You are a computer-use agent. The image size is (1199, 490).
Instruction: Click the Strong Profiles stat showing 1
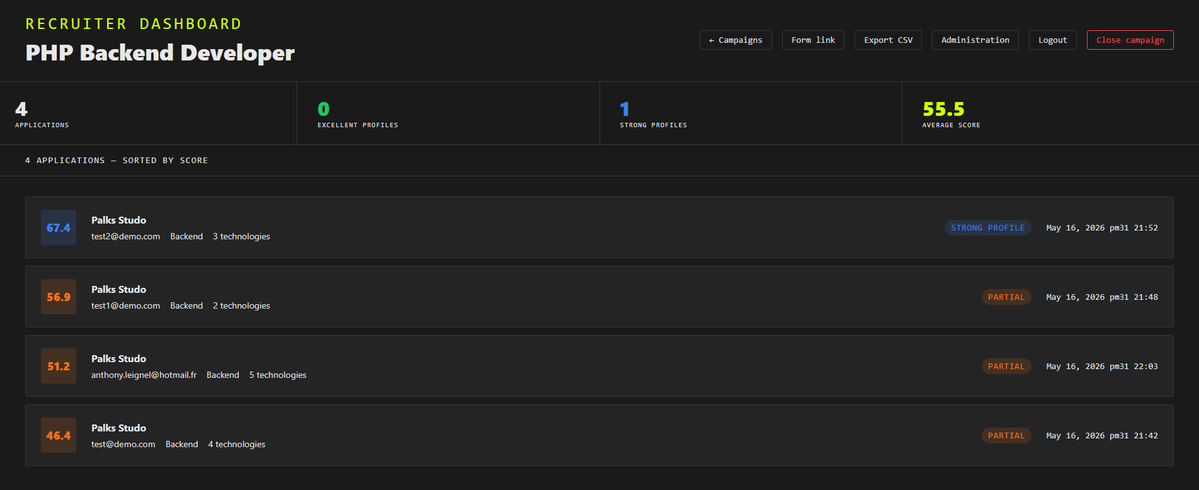[751, 113]
